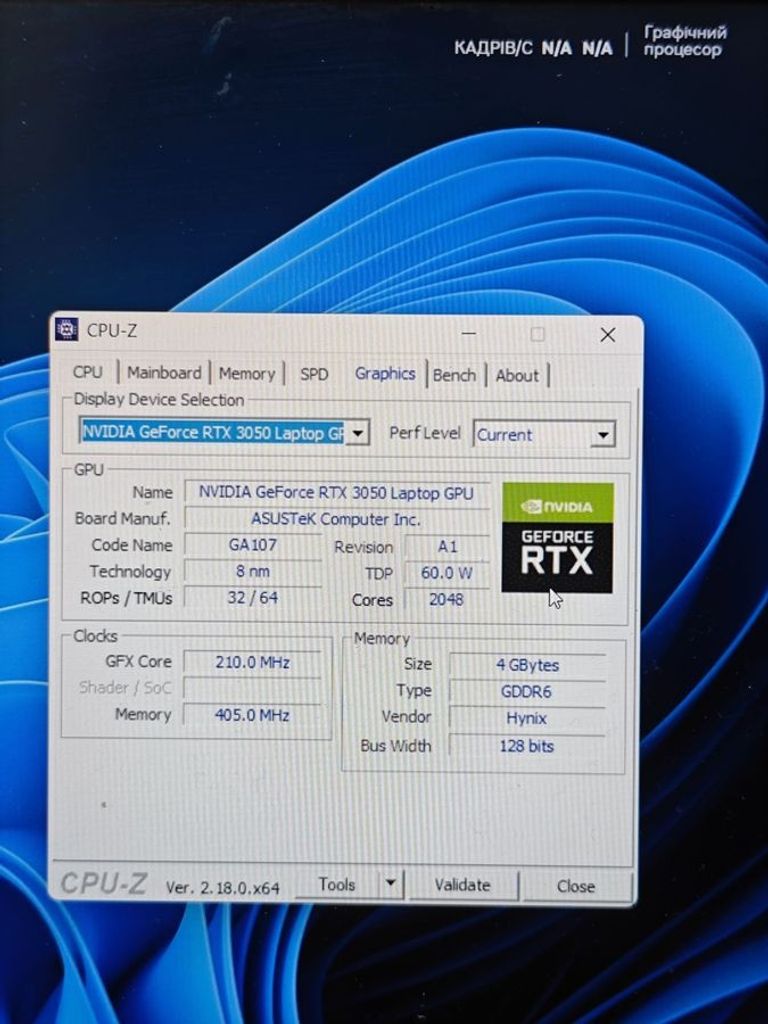Click the Графічний процесор overlay label

[x=684, y=41]
